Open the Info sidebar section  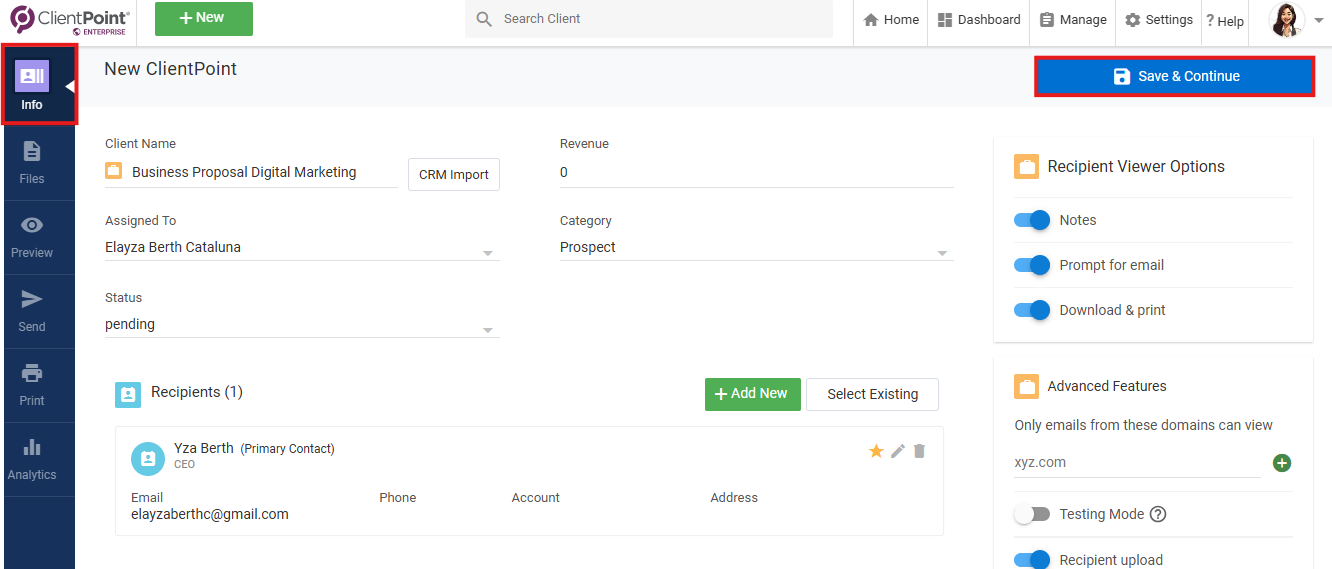coord(32,86)
